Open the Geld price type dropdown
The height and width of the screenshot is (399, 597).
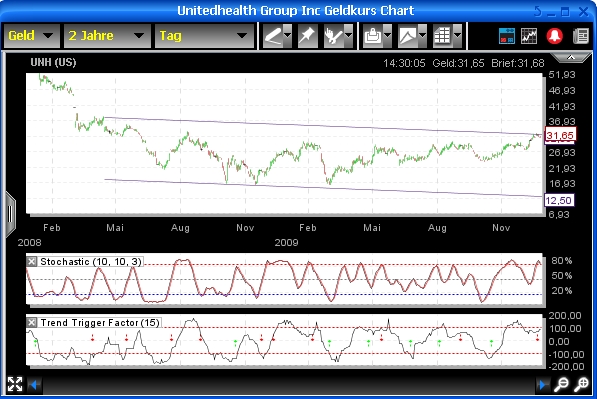point(32,36)
